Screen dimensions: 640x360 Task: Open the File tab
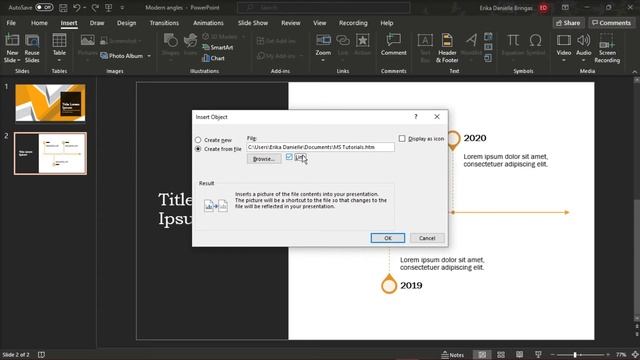pyautogui.click(x=11, y=23)
